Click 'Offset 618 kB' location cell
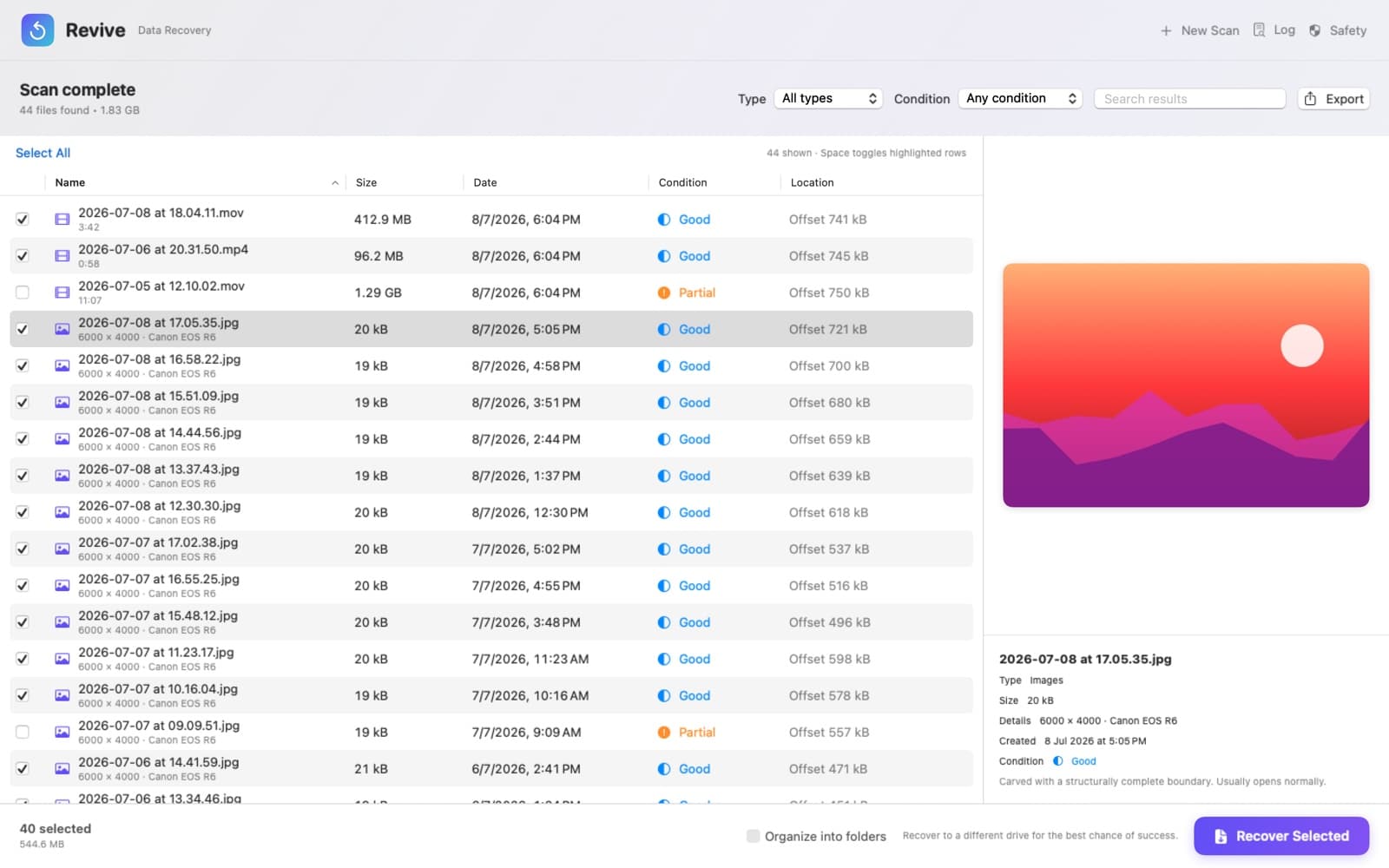This screenshot has width=1389, height=868. [x=828, y=513]
